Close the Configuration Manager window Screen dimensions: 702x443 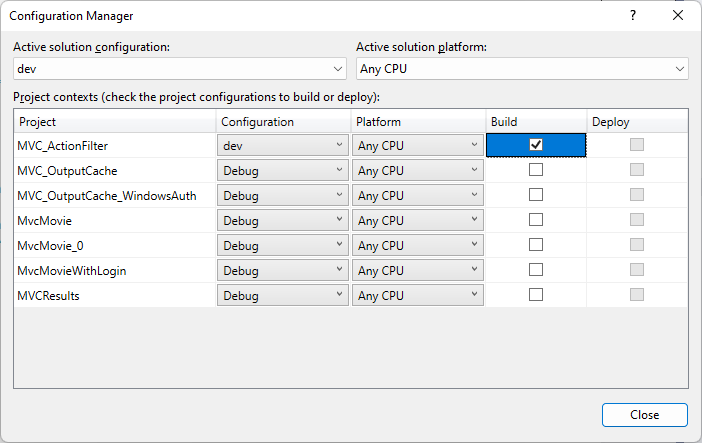tap(678, 16)
